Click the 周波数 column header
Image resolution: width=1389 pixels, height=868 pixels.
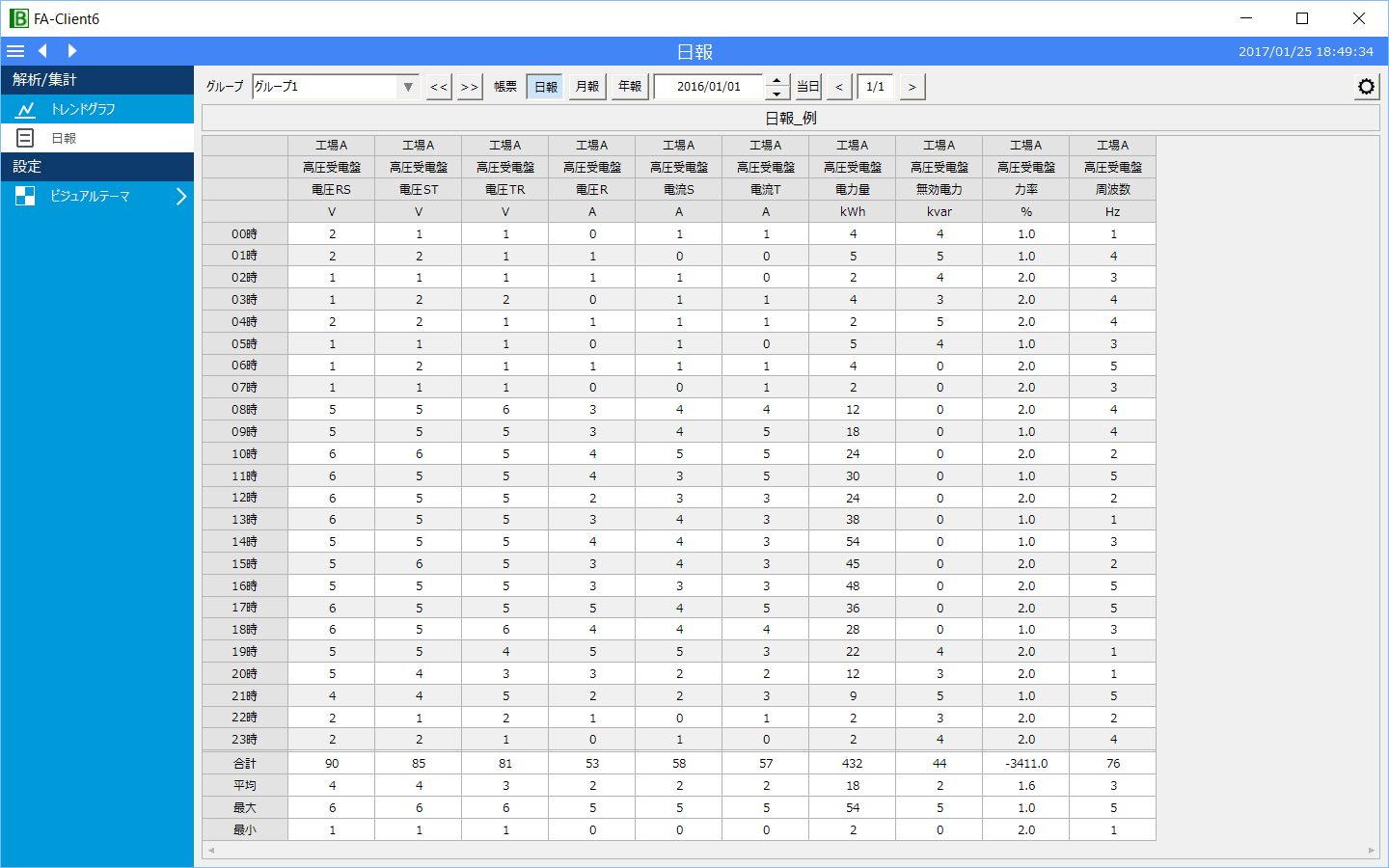pos(1113,190)
